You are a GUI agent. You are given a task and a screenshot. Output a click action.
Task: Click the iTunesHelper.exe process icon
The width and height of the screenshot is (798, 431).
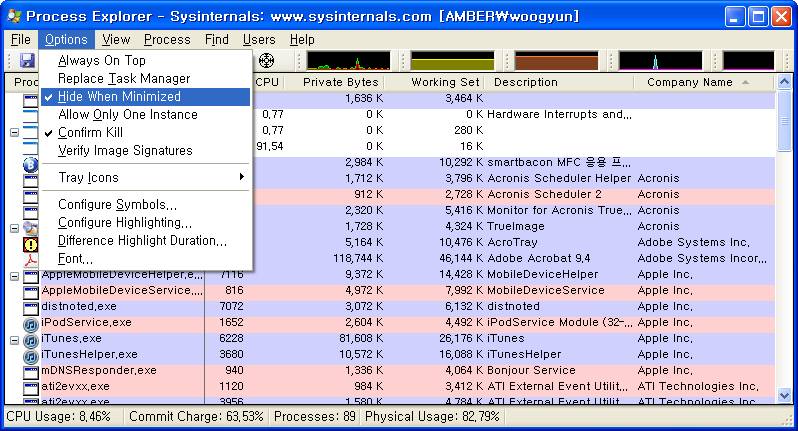click(31, 356)
